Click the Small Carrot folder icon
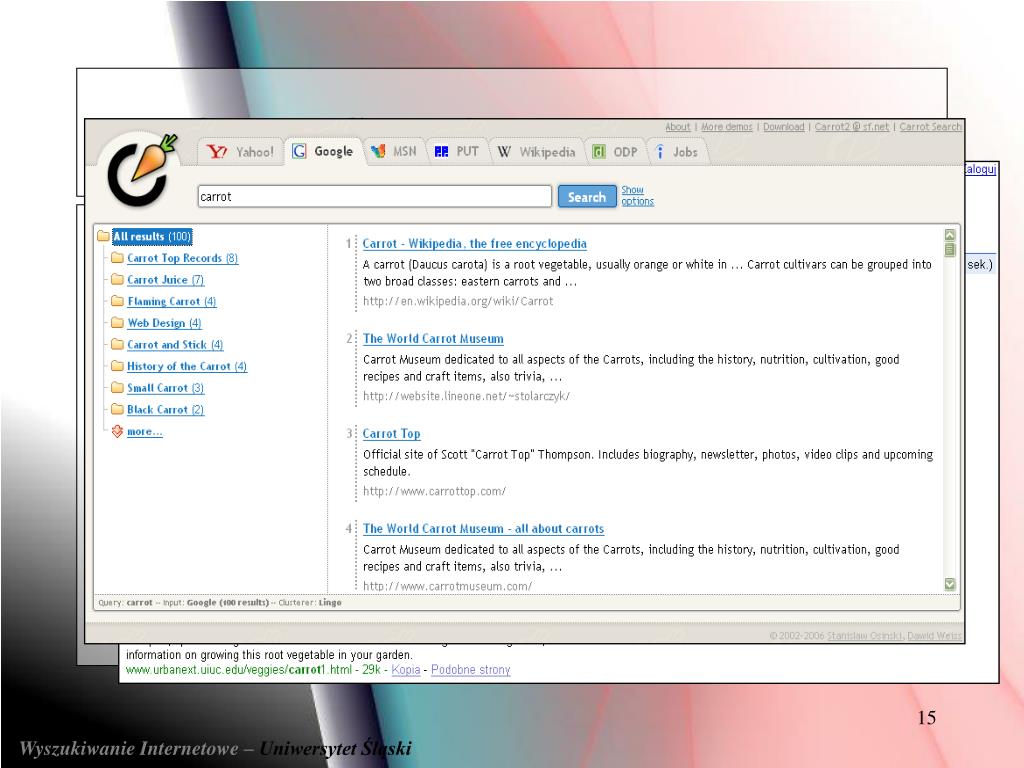1024x768 pixels. [118, 387]
